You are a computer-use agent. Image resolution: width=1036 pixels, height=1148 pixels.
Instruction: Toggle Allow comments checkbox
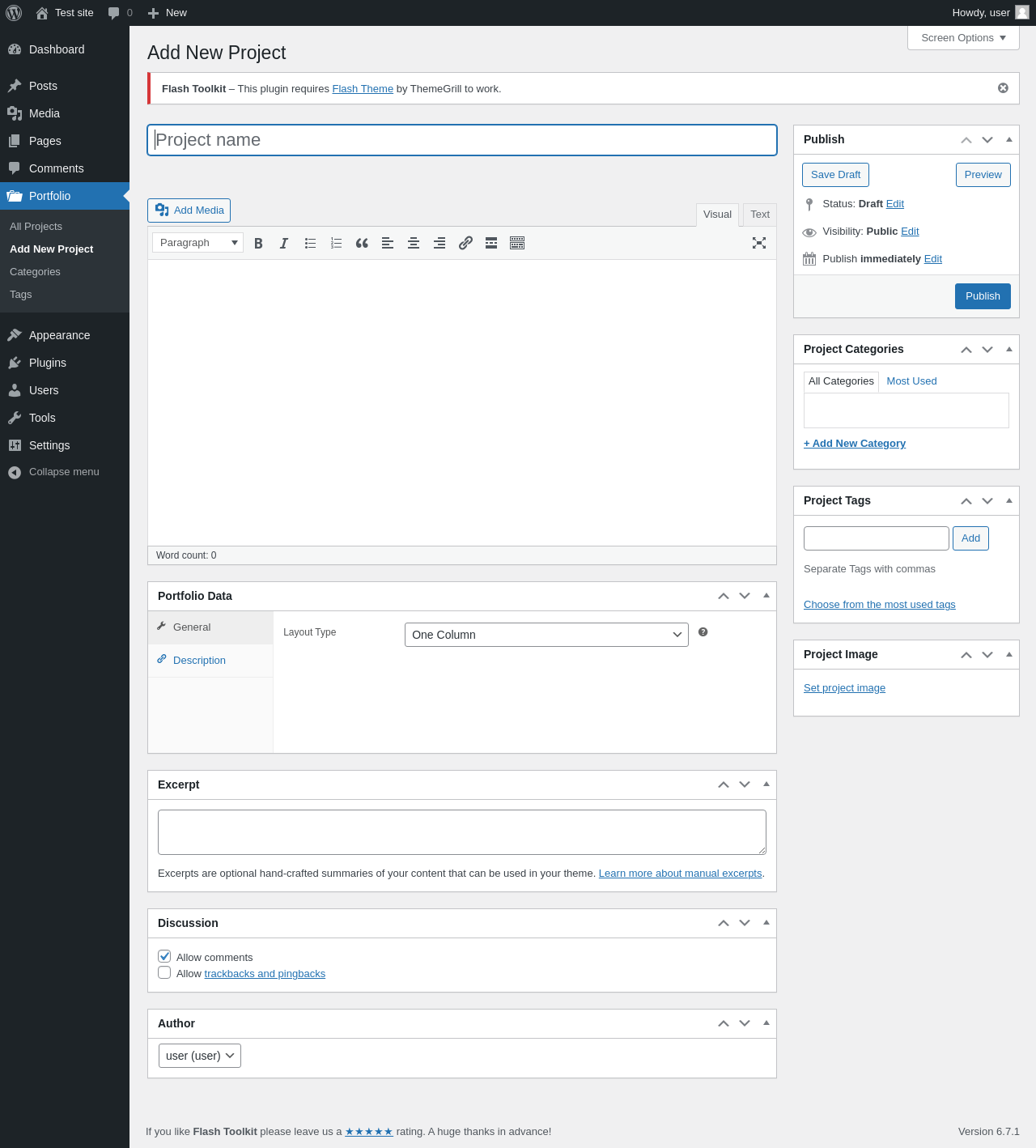164,956
